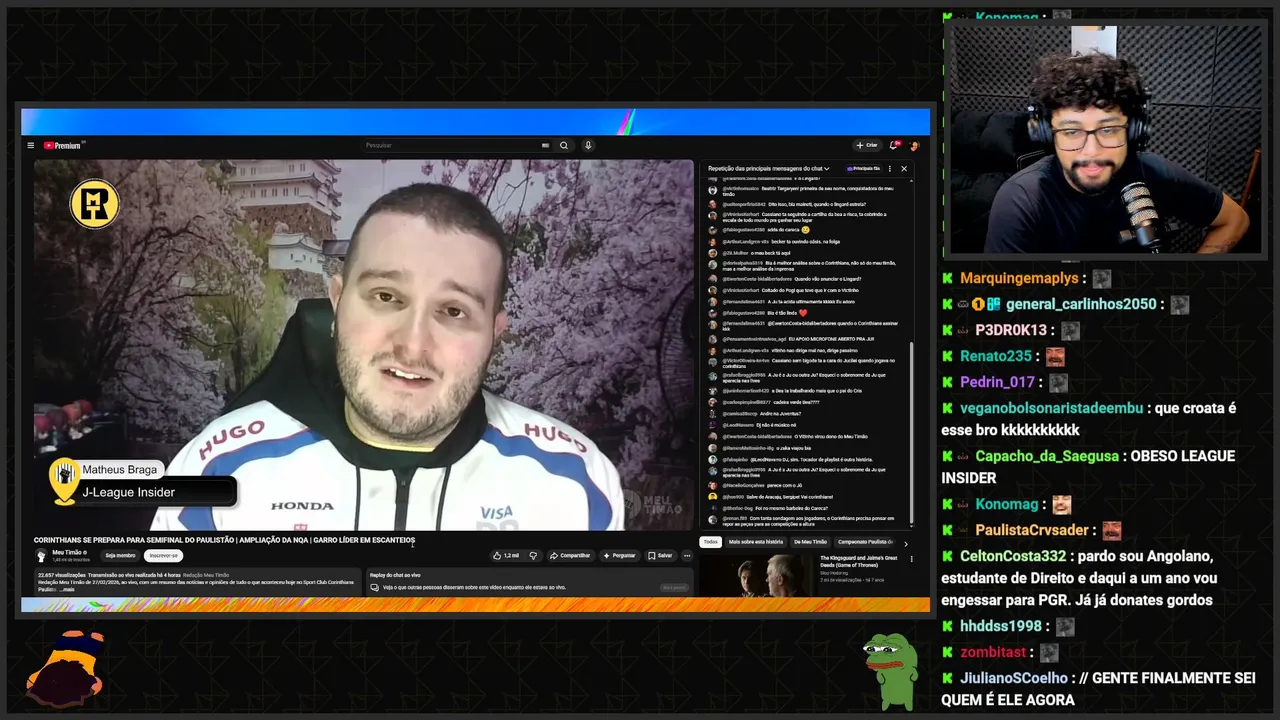Go to the YouTube Premium home logo
This screenshot has width=1280, height=720.
(x=63, y=145)
